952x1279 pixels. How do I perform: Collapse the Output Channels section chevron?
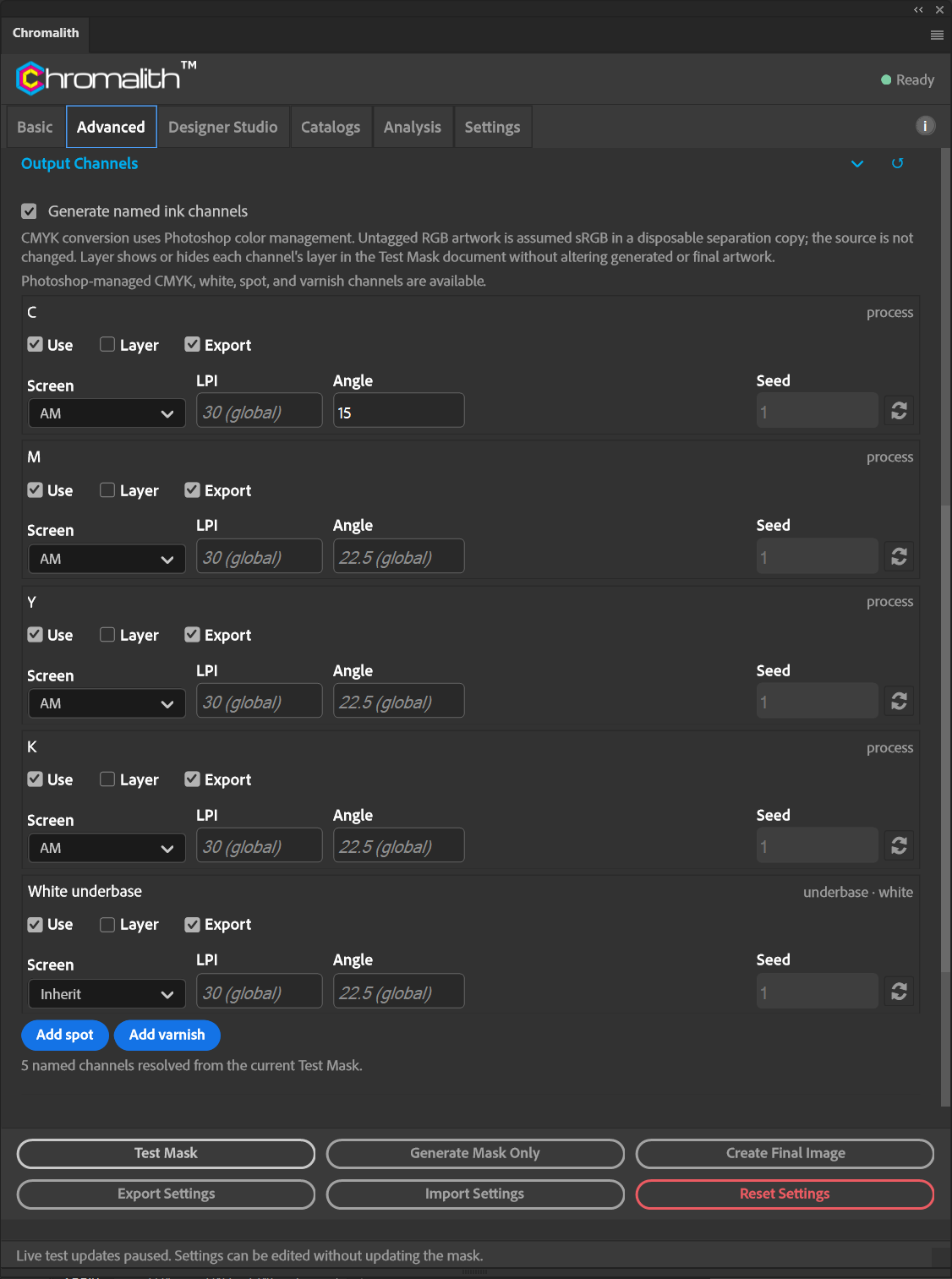tap(857, 163)
